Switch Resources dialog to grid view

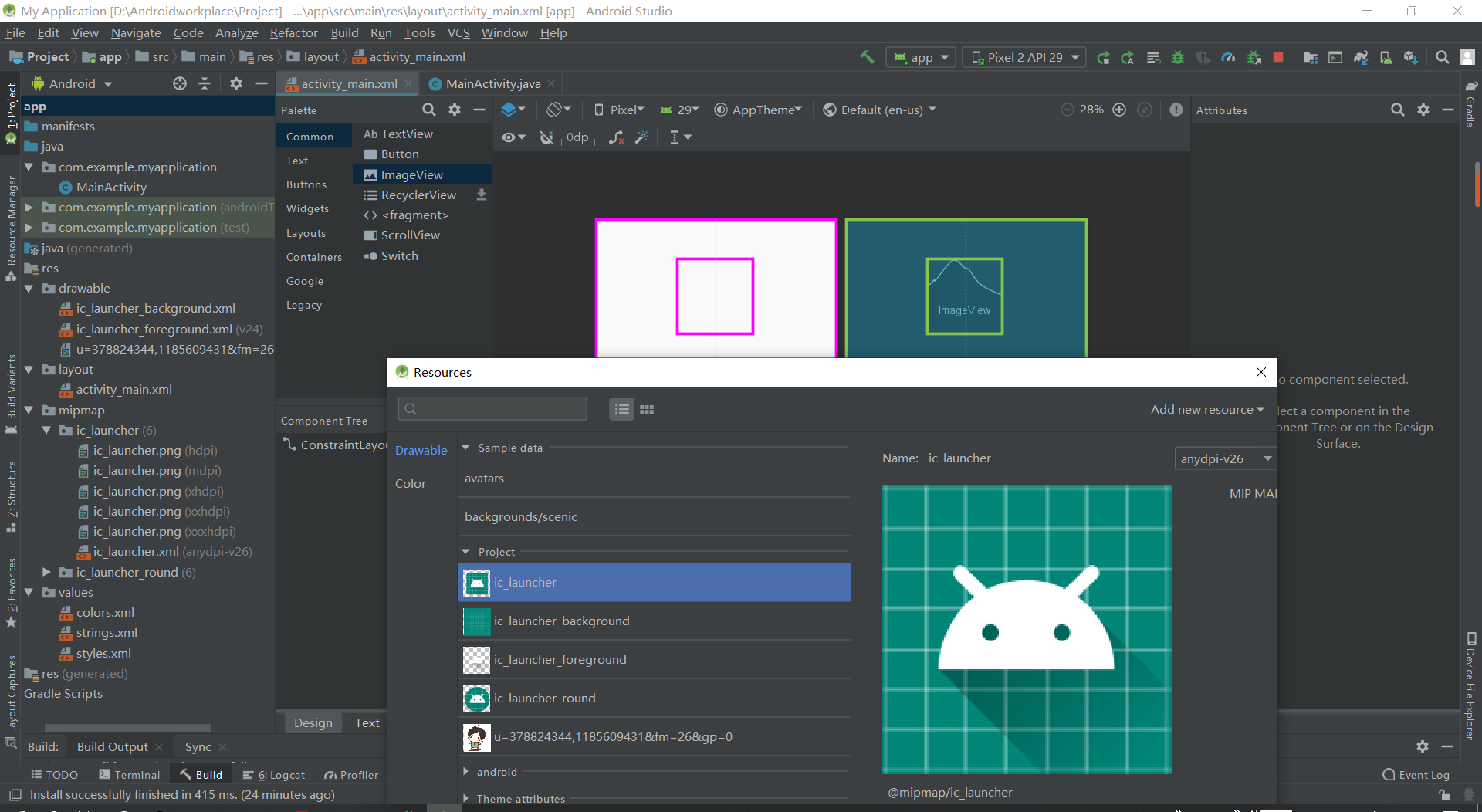(647, 409)
